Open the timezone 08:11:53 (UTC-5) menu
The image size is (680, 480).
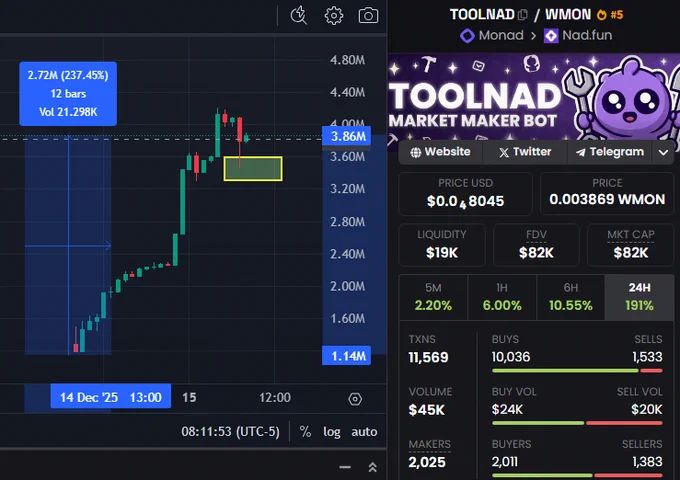pos(230,431)
